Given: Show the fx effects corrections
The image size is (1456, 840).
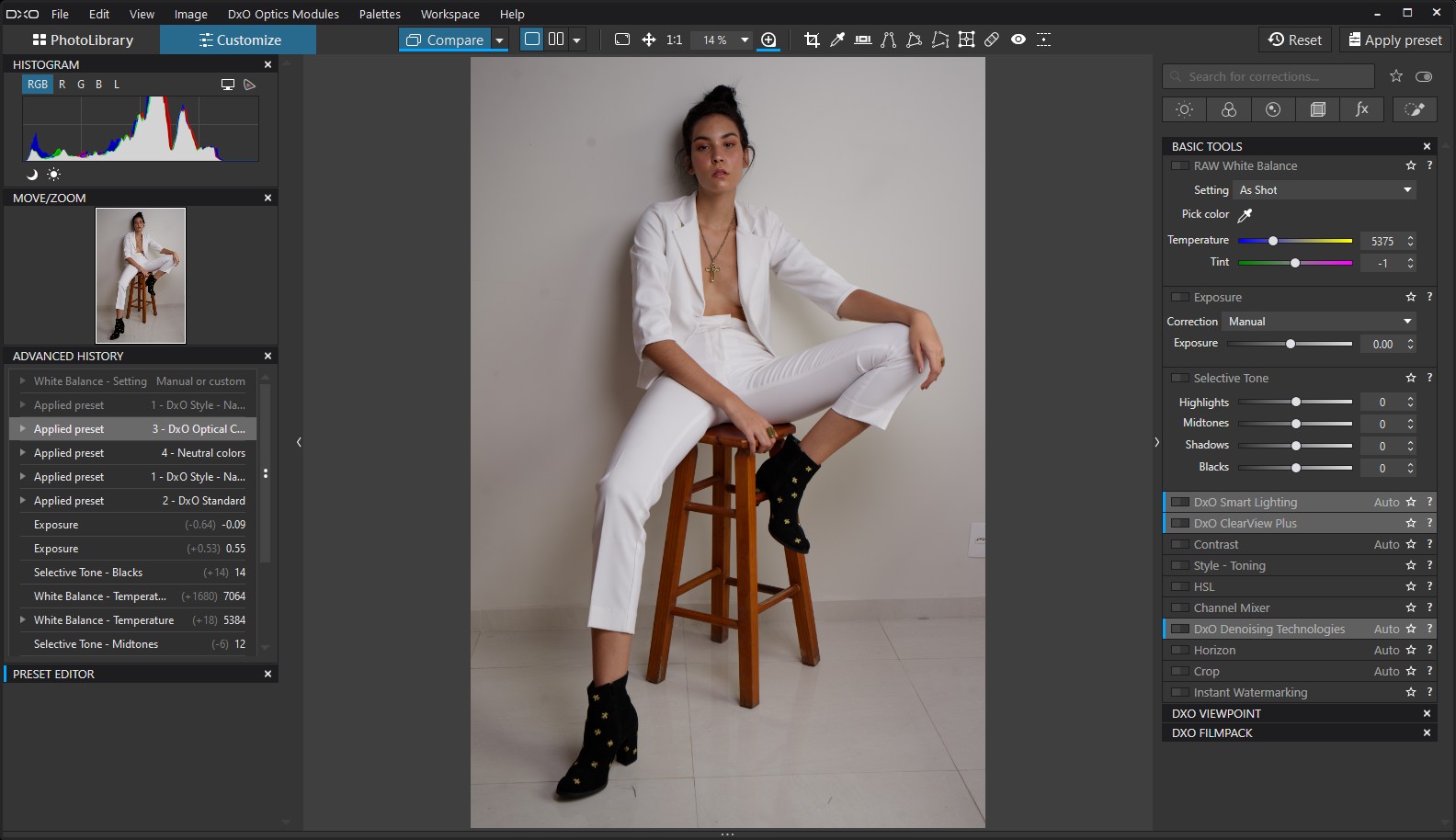Looking at the screenshot, I should click(x=1361, y=109).
